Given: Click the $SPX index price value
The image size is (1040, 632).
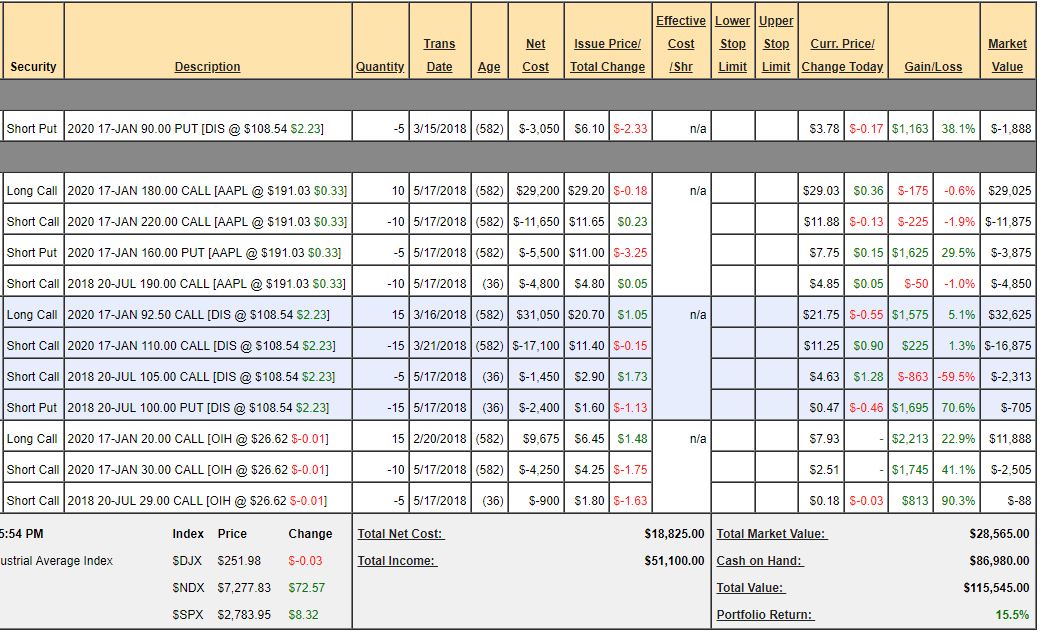Looking at the screenshot, I should coord(244,615).
